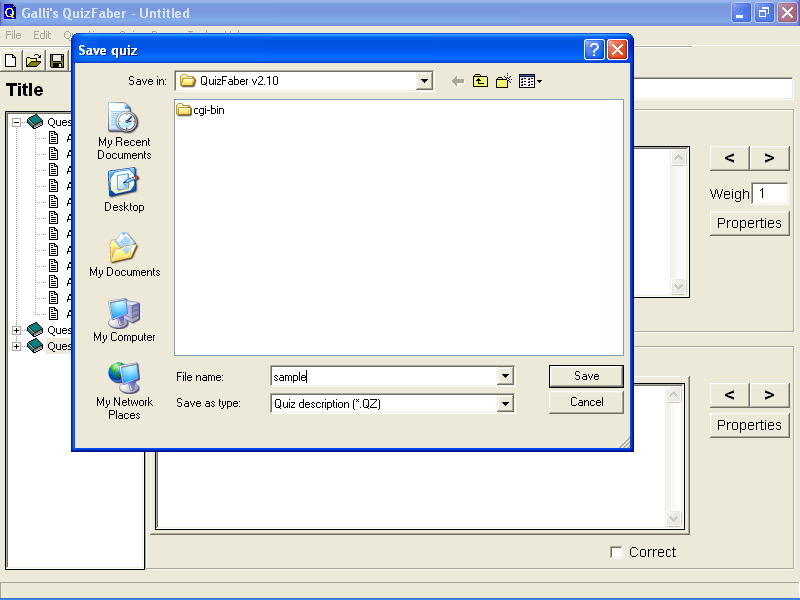Expand the second Questions tree node
Viewport: 800px width, 600px height.
[16, 330]
